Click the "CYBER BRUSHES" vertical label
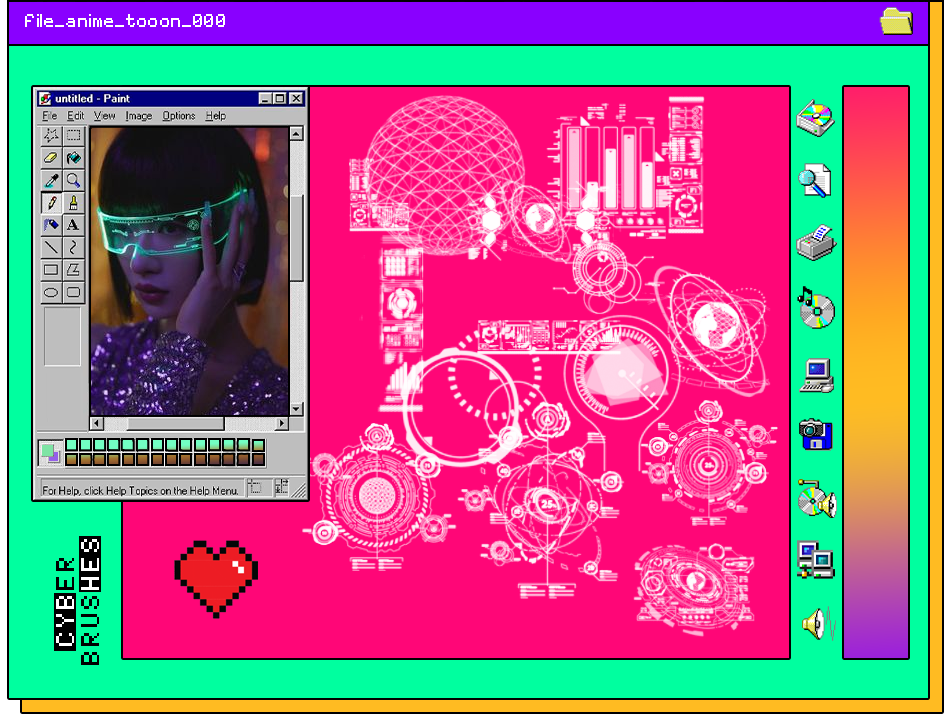 pos(78,600)
